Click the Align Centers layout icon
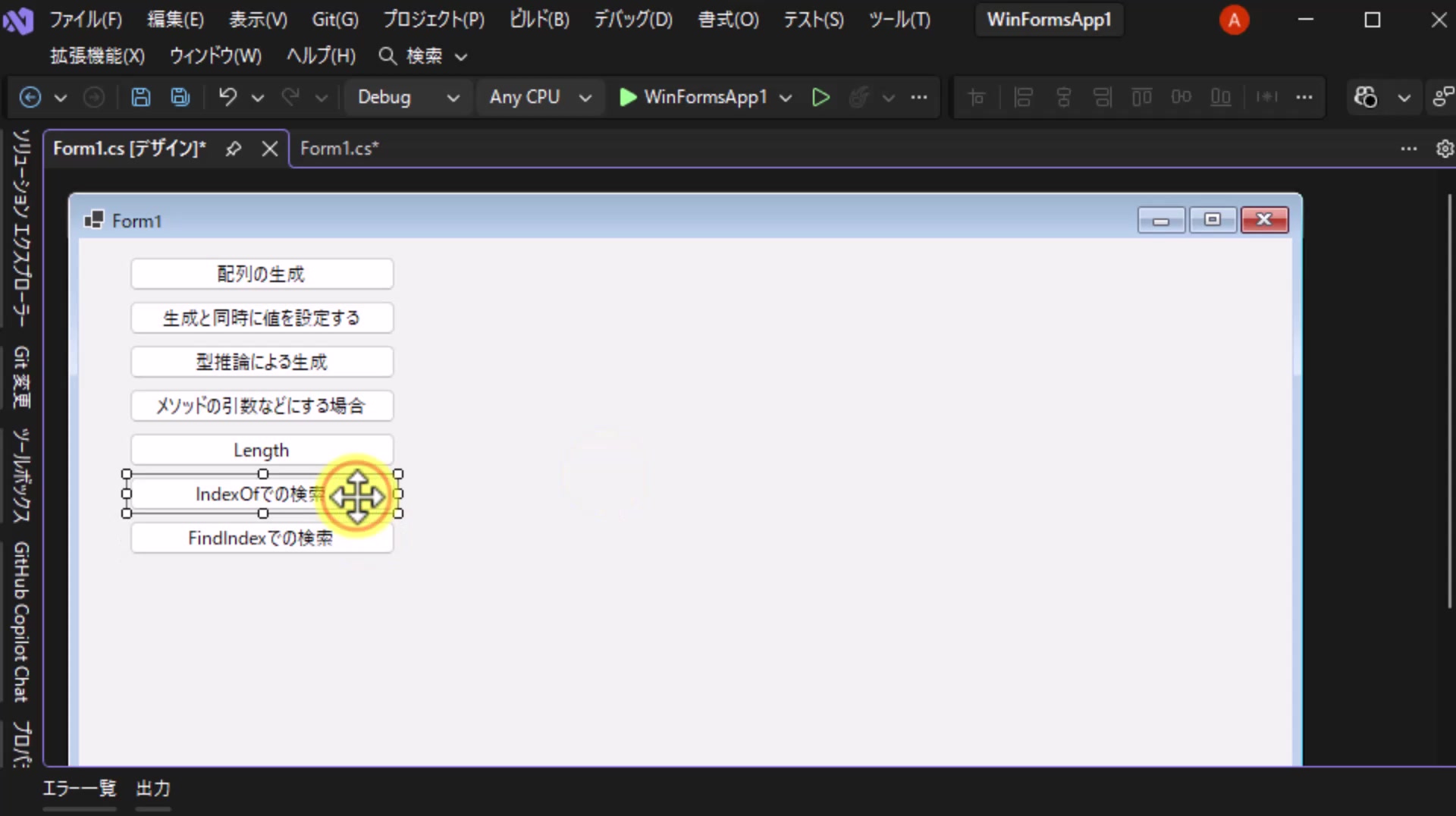The width and height of the screenshot is (1456, 816). [x=1063, y=97]
